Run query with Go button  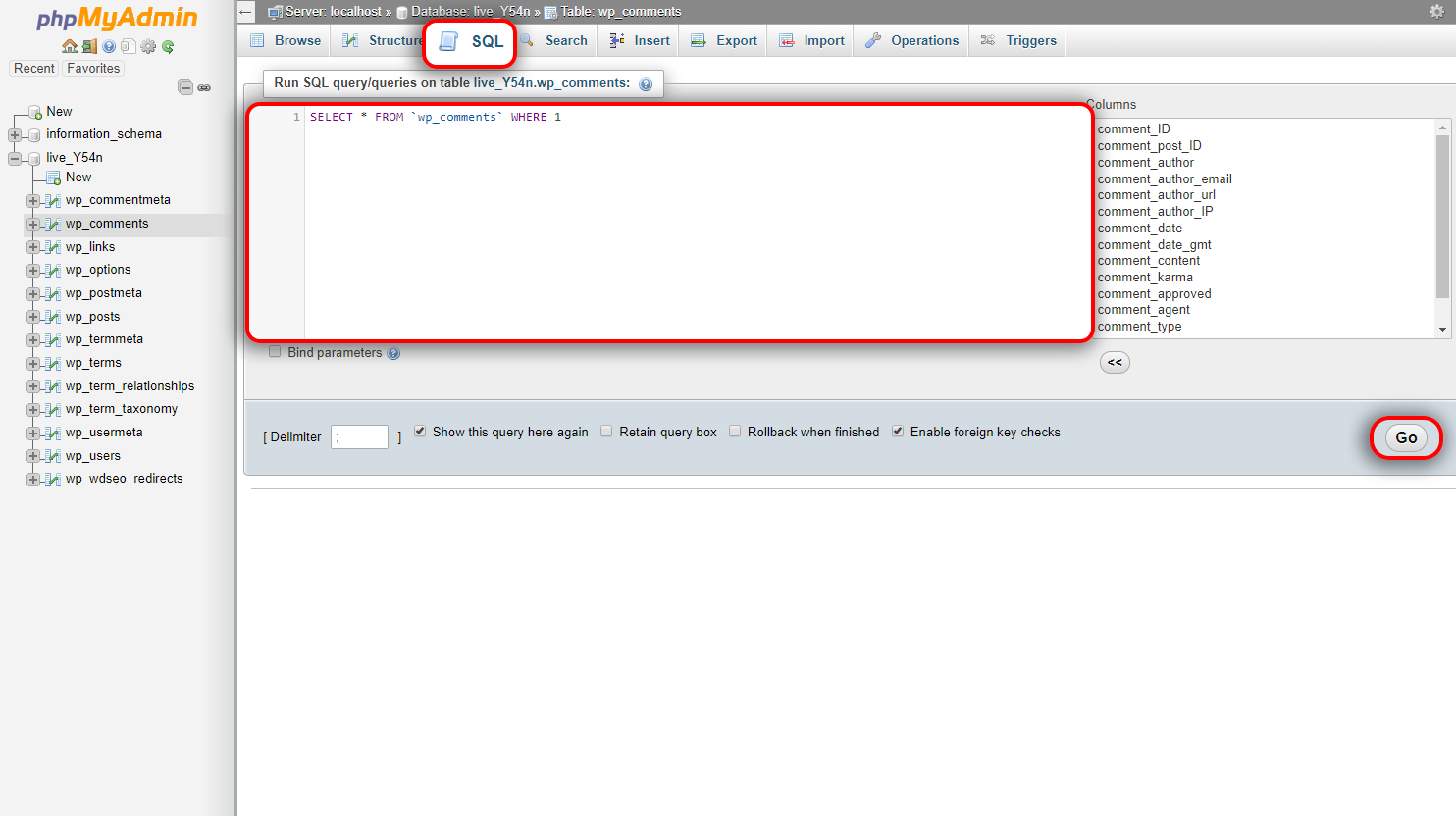1406,438
